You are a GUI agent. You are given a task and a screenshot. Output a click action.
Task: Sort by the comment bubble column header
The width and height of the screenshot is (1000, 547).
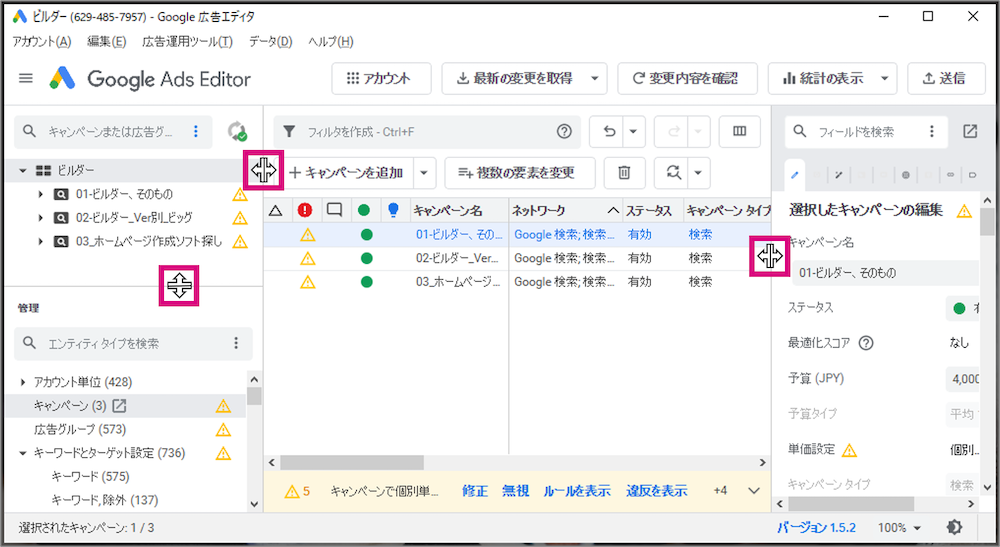pyautogui.click(x=334, y=210)
